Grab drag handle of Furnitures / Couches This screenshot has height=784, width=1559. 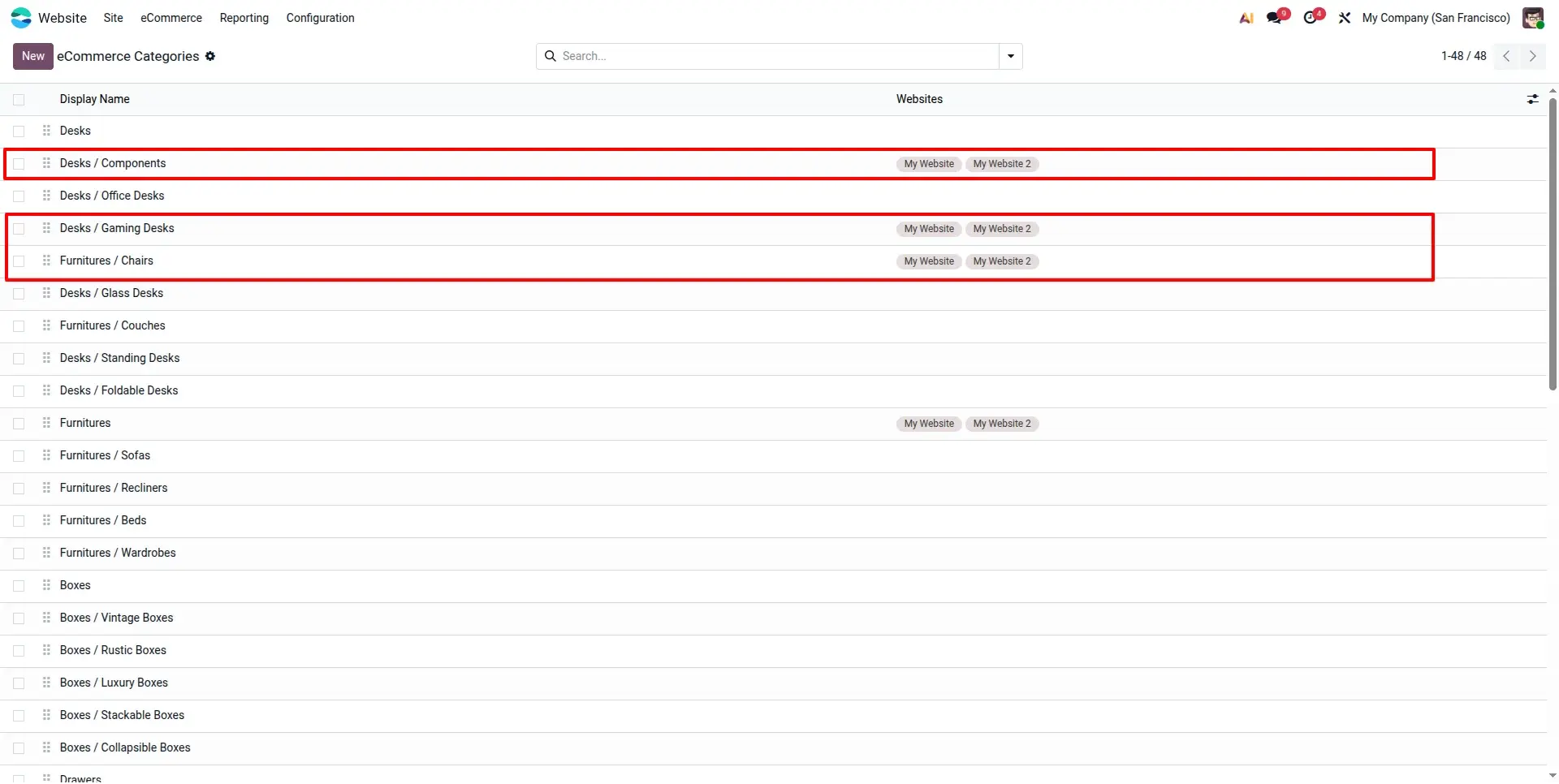tap(46, 325)
